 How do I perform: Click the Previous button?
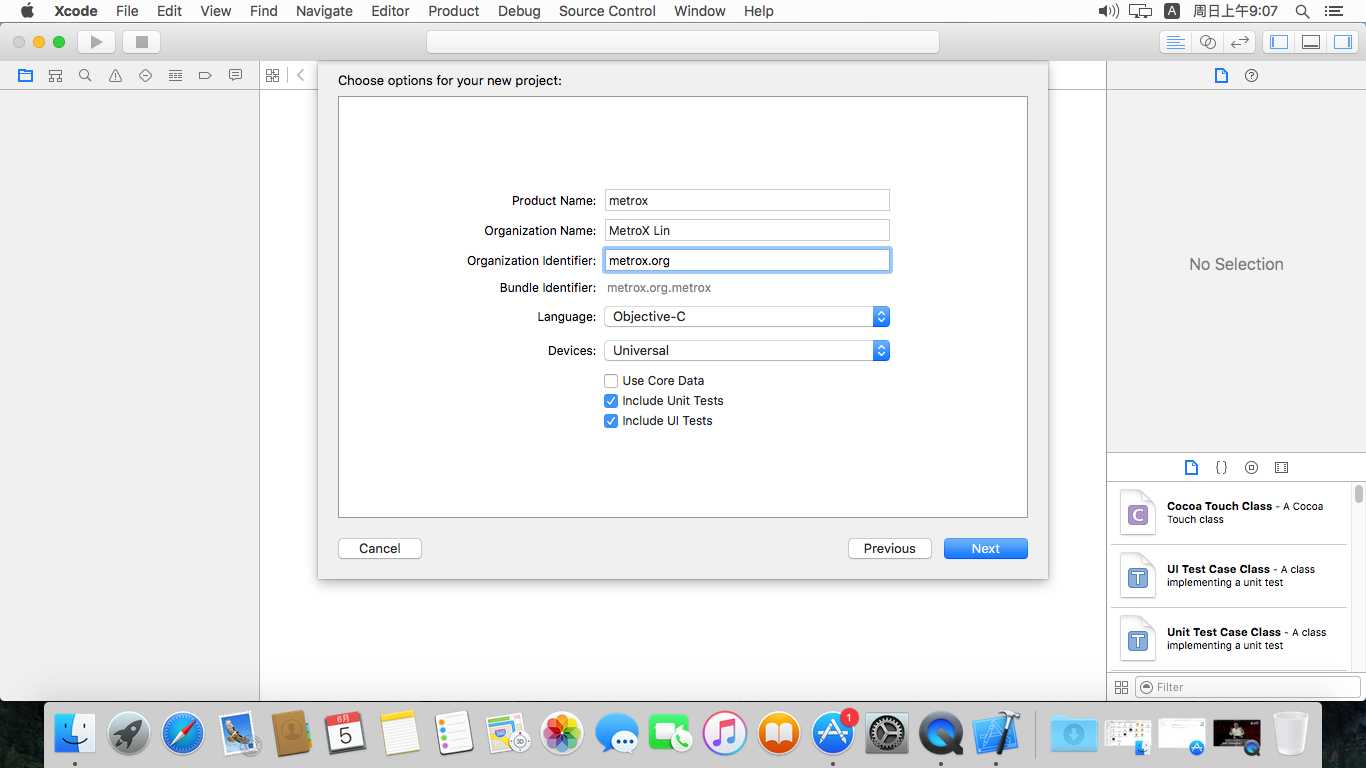click(890, 548)
